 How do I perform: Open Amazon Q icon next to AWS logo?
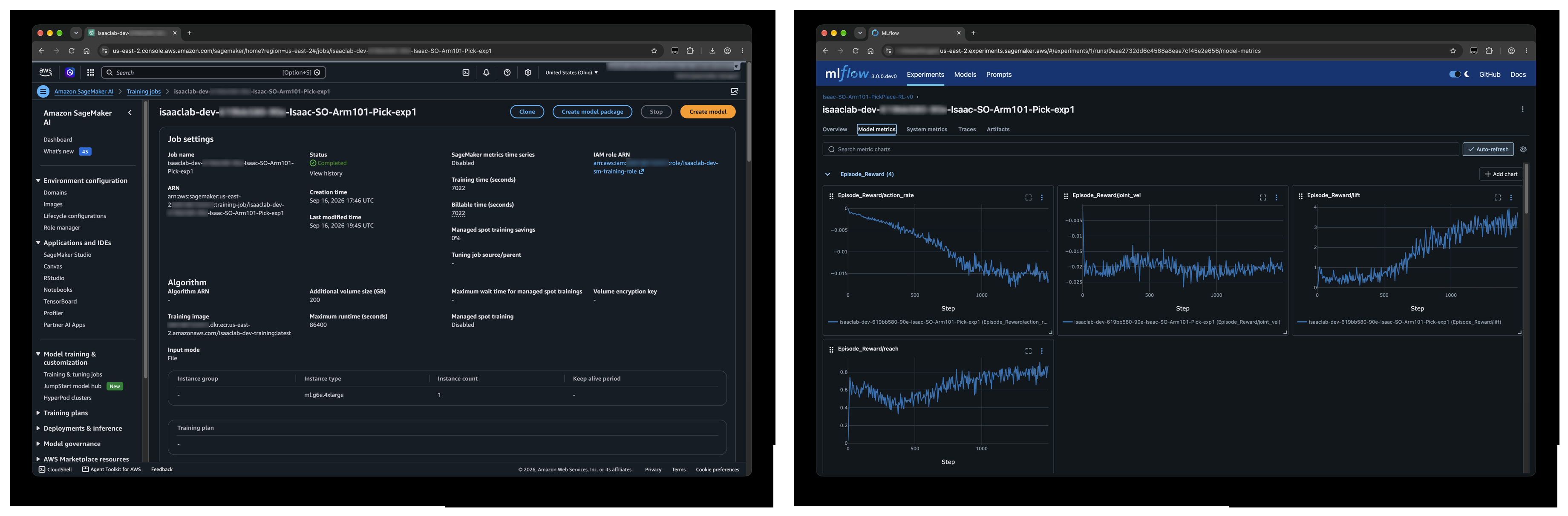coord(70,72)
